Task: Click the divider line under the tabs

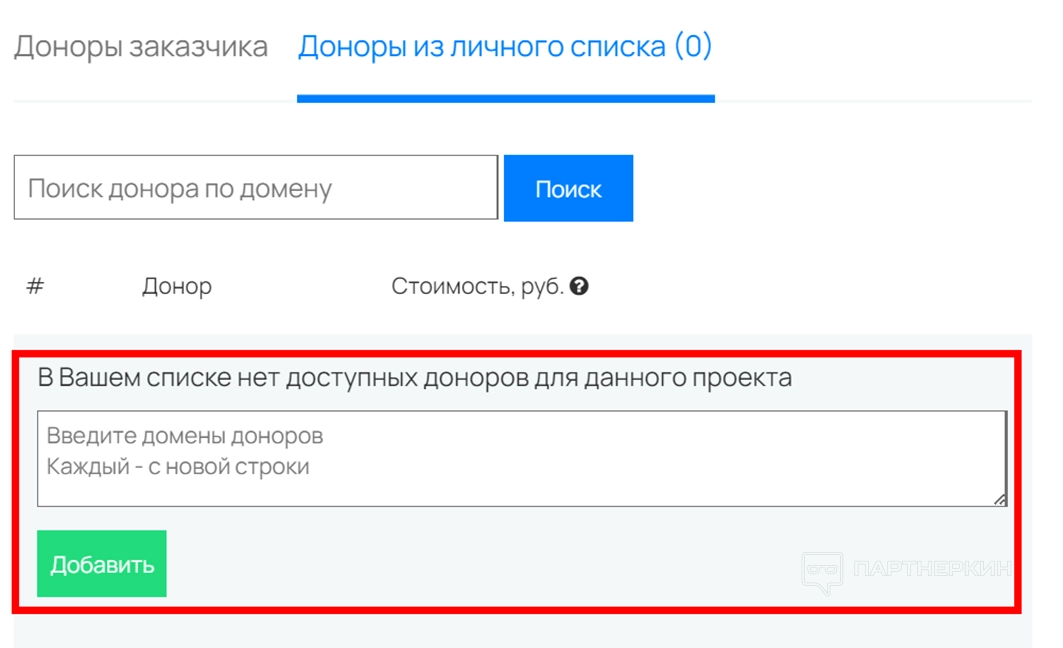Action: click(870, 101)
